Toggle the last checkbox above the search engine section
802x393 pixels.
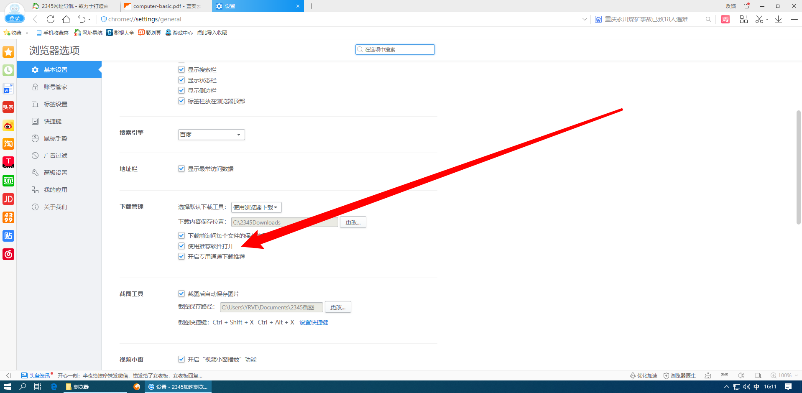click(181, 101)
